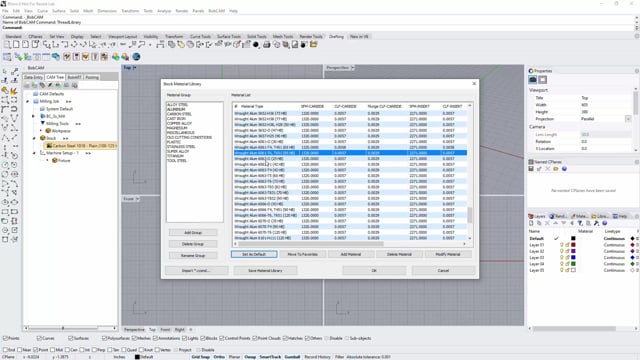The height and width of the screenshot is (360, 640).
Task: Click the Save Material Library button
Action: tap(265, 271)
